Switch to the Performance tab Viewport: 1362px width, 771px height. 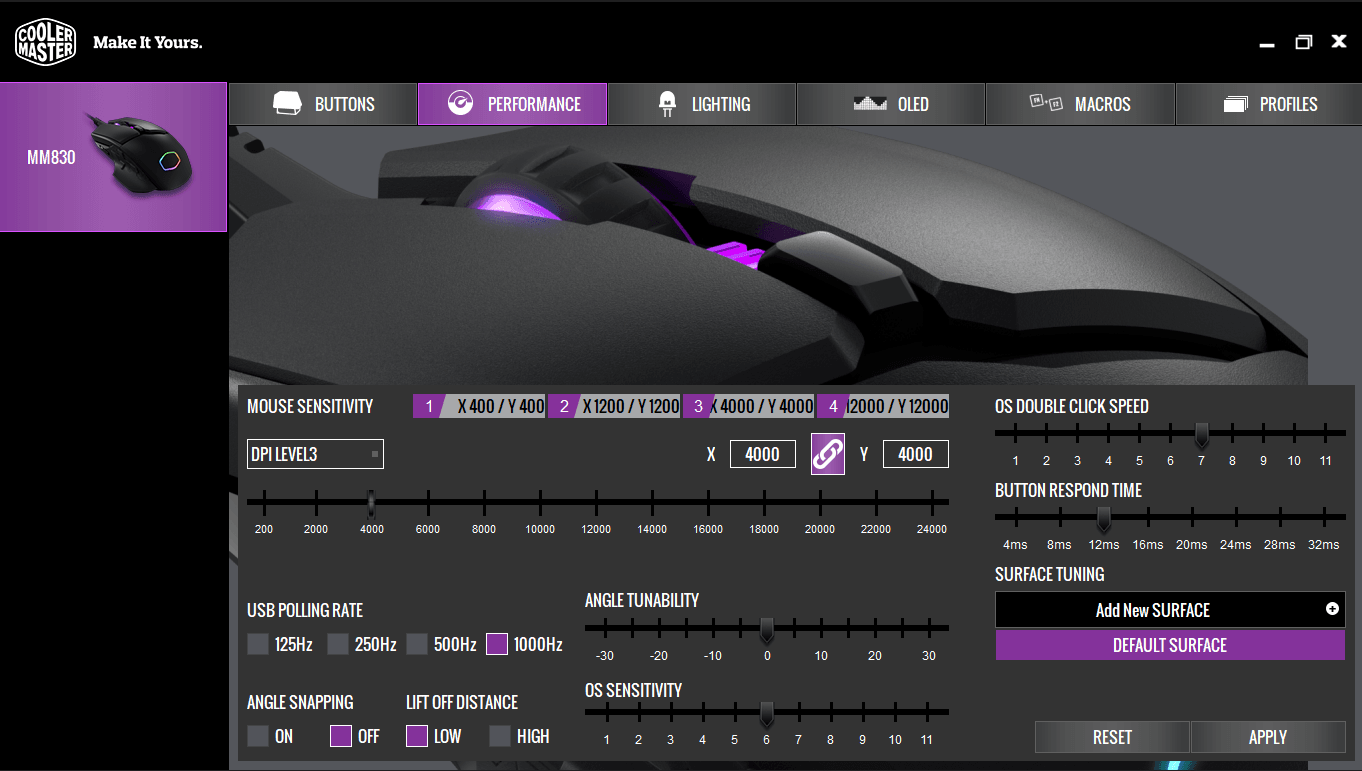click(x=512, y=104)
